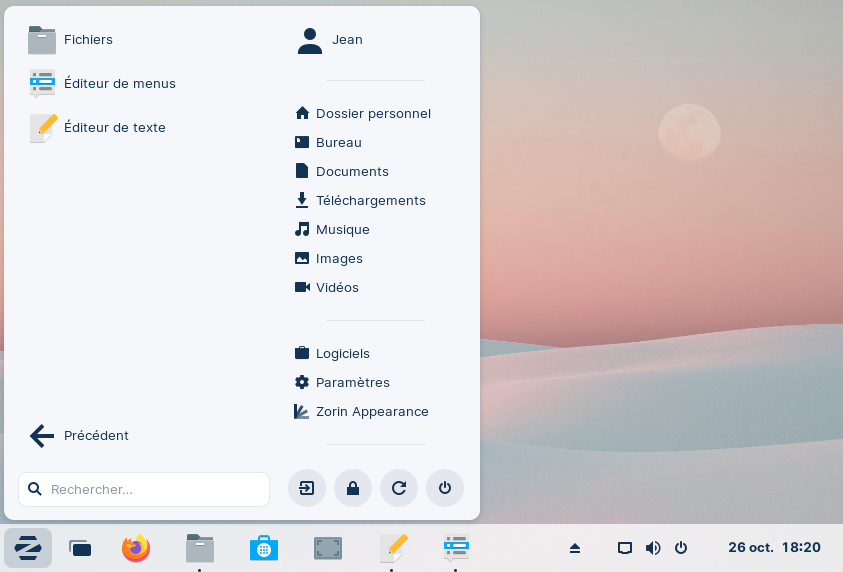Open the volume control in system tray
Viewport: 843px width, 572px height.
(x=653, y=548)
